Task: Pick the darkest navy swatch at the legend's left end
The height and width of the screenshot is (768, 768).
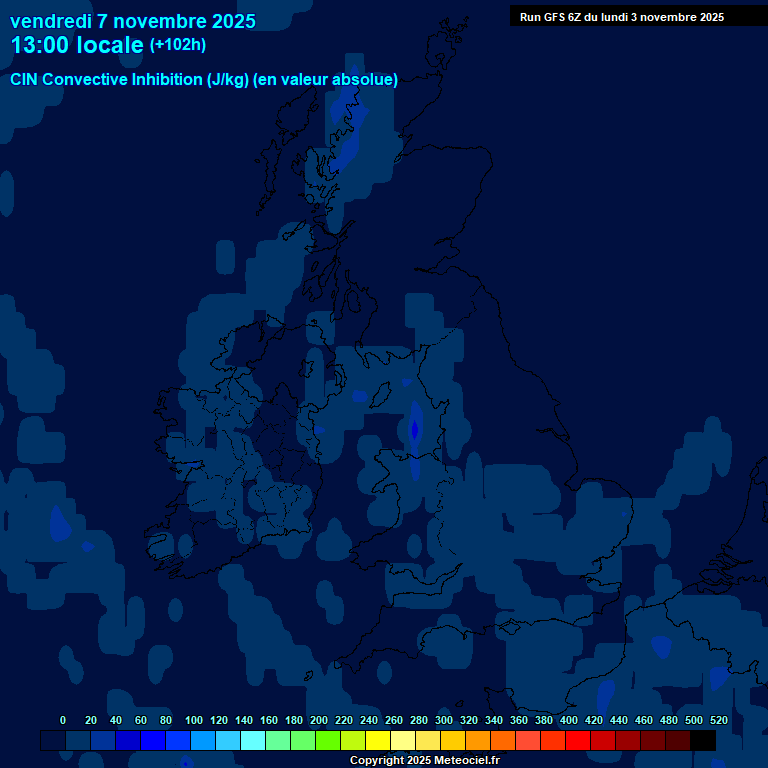Action: coord(53,741)
